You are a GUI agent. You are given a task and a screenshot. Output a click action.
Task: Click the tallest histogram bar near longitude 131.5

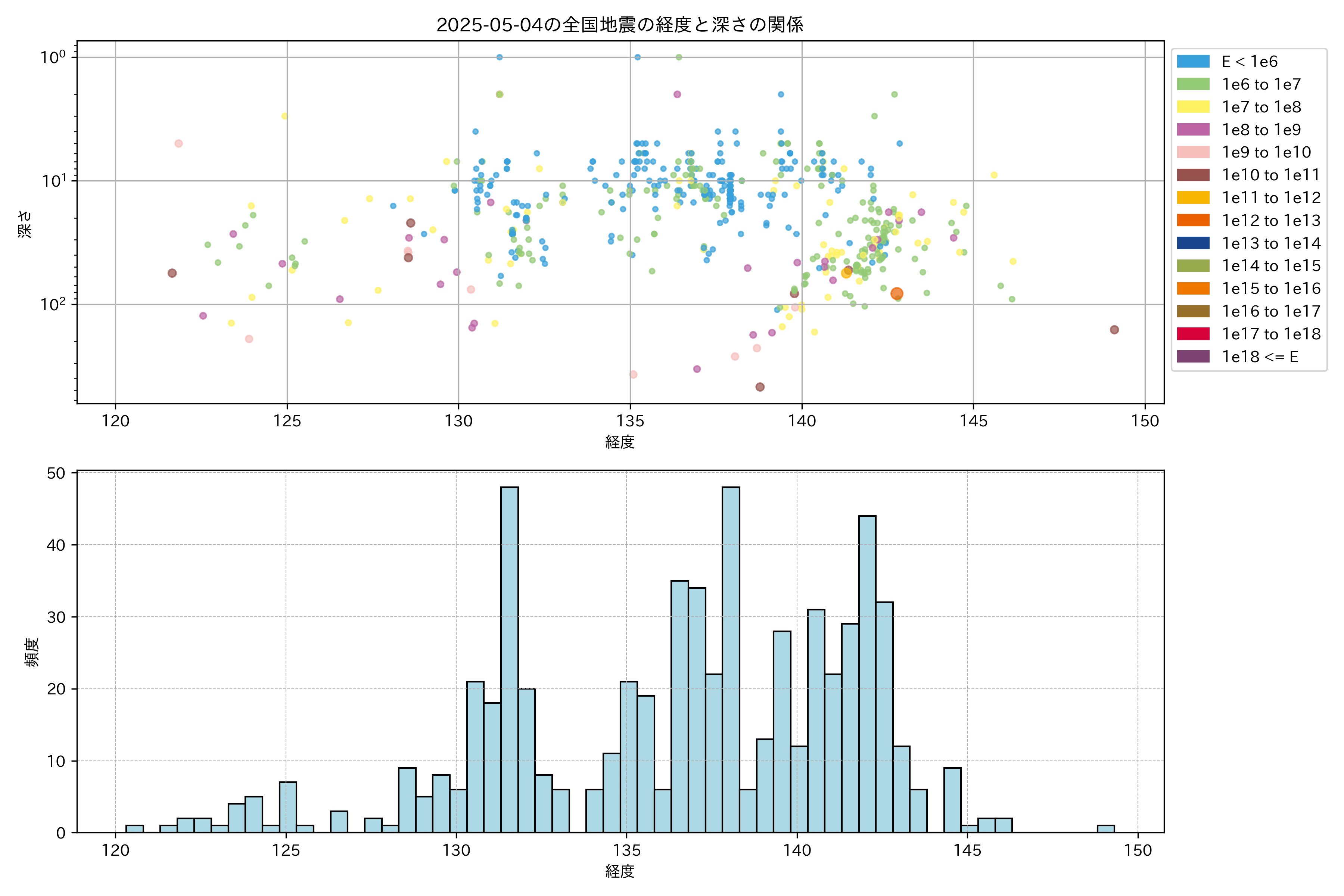[x=509, y=659]
